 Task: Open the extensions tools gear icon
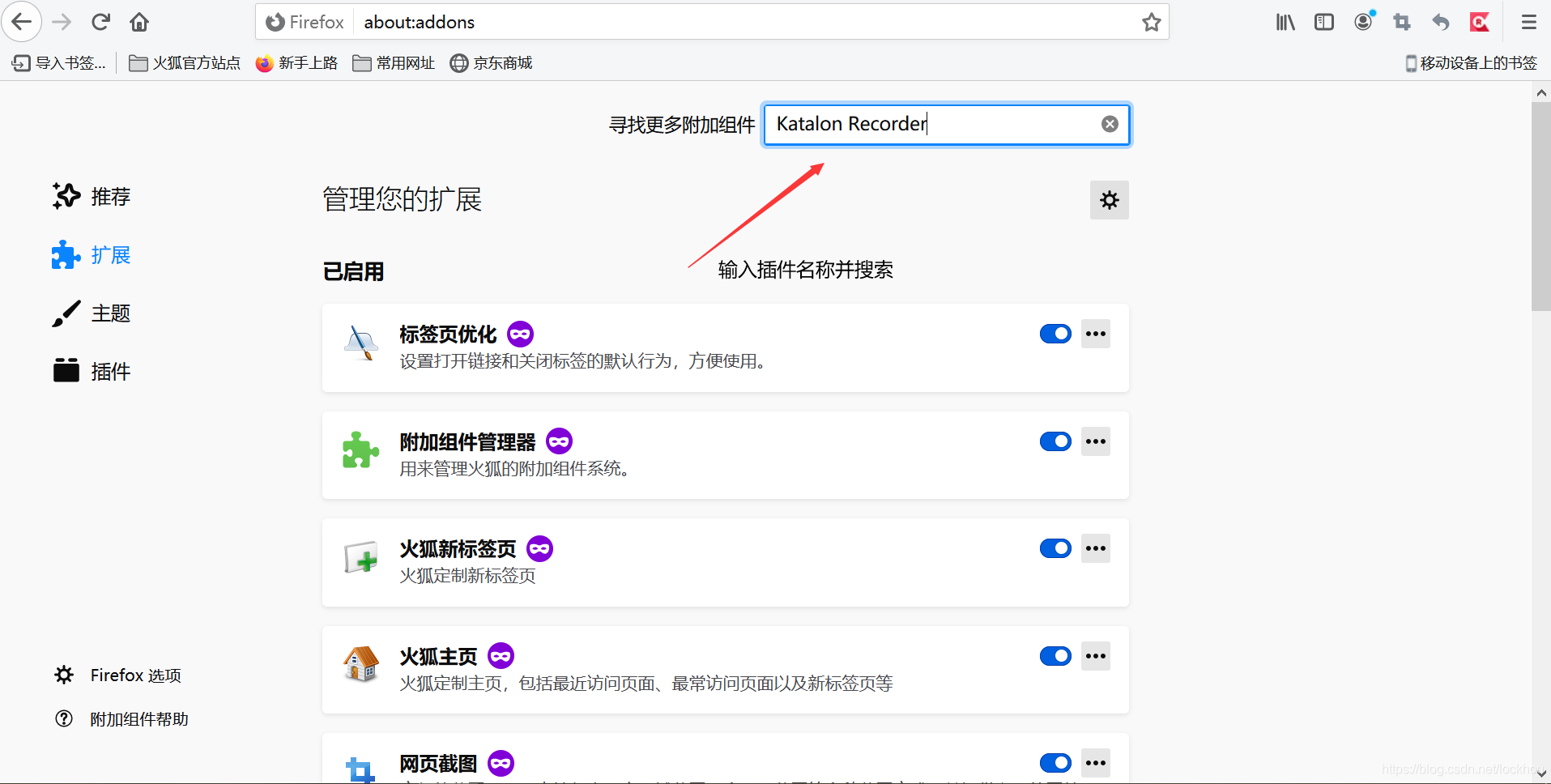1109,200
